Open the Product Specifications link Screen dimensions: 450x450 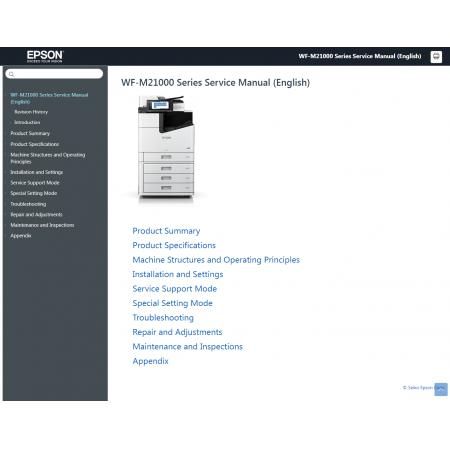tap(174, 245)
